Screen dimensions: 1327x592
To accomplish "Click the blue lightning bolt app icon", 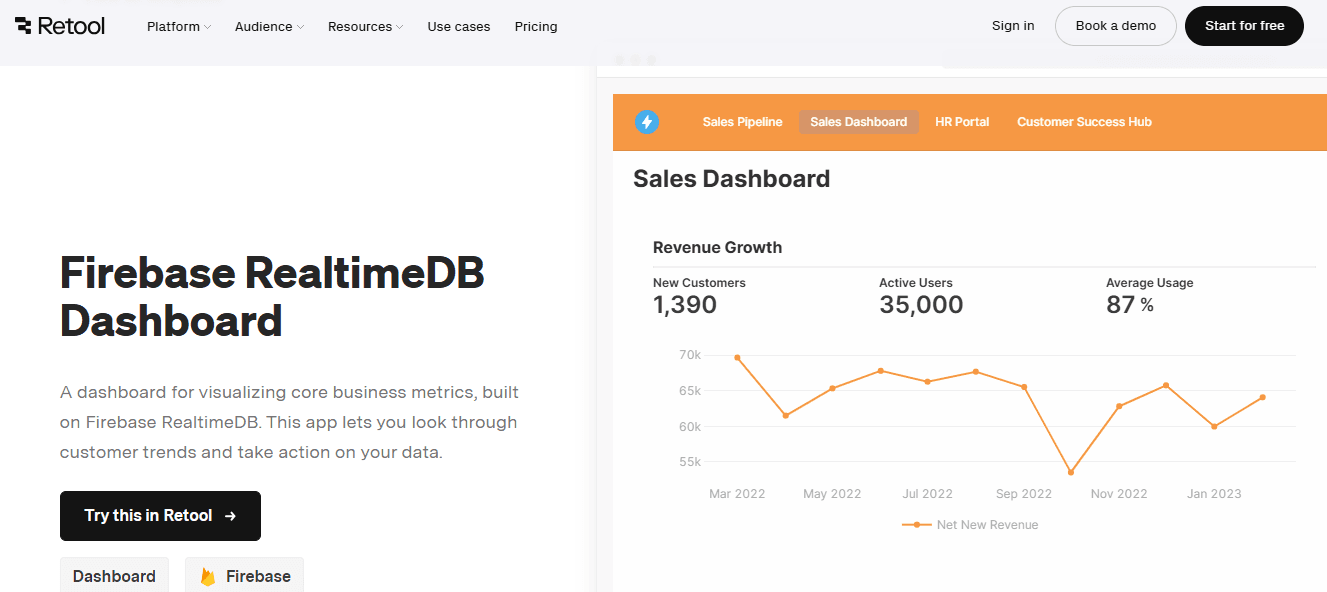I will (x=647, y=122).
